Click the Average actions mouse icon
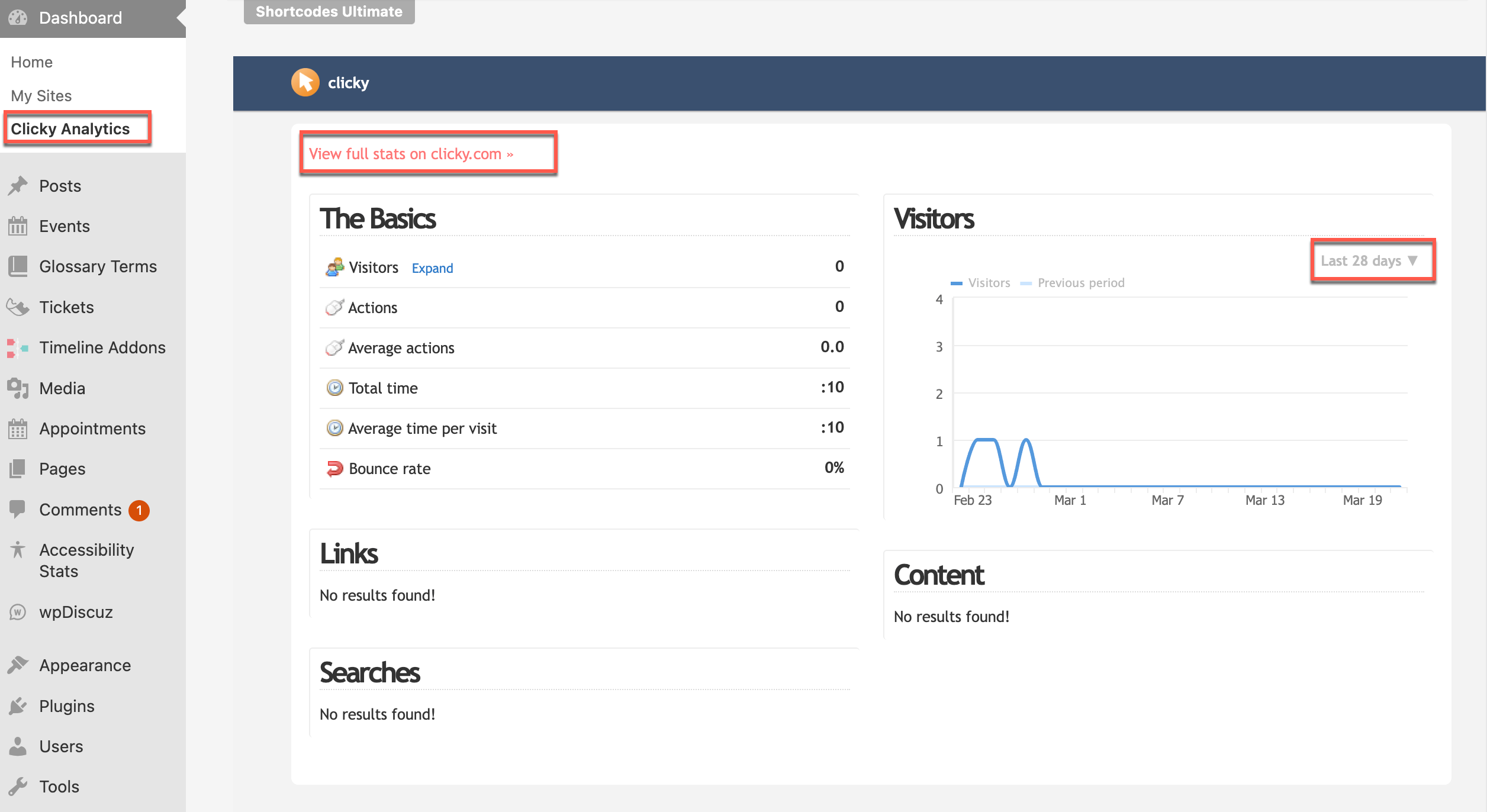Image resolution: width=1487 pixels, height=812 pixels. pyautogui.click(x=334, y=347)
